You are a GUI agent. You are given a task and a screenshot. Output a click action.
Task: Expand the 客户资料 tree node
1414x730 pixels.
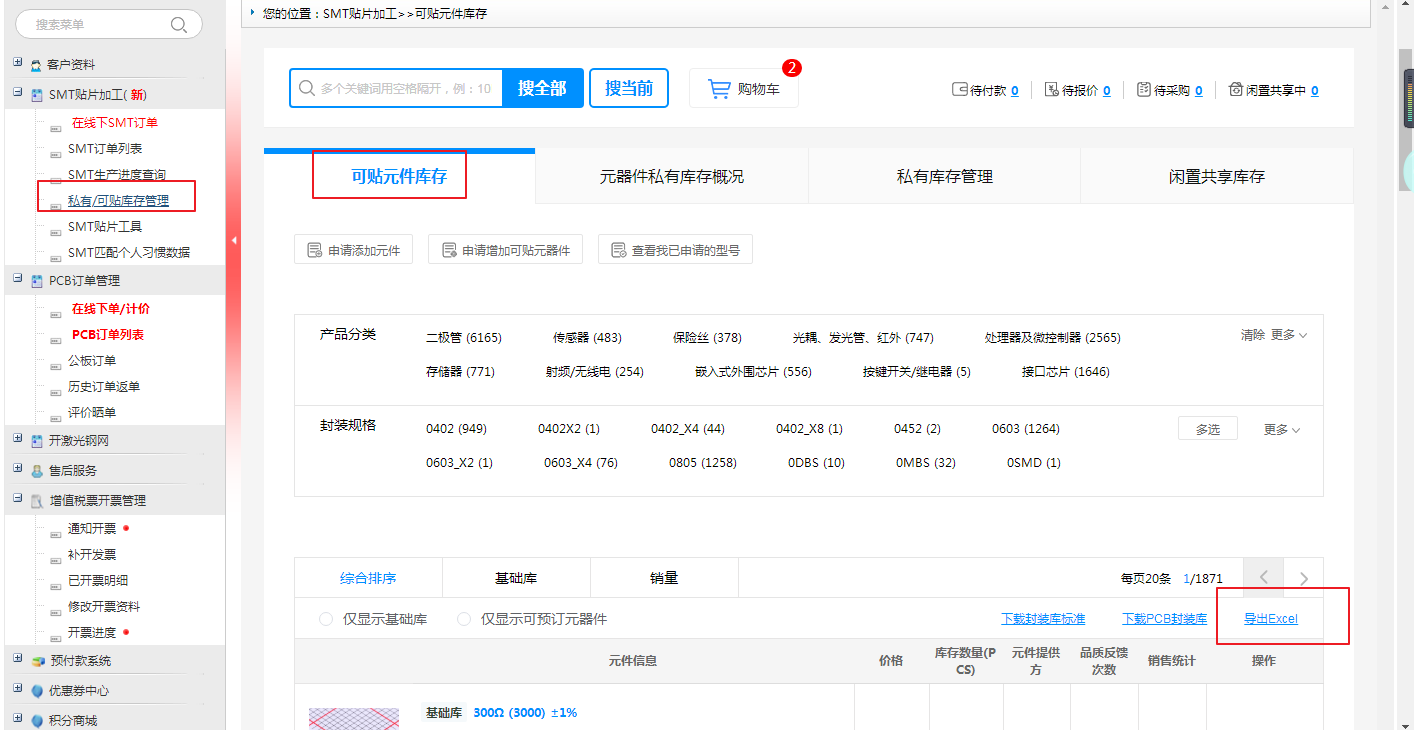point(17,63)
